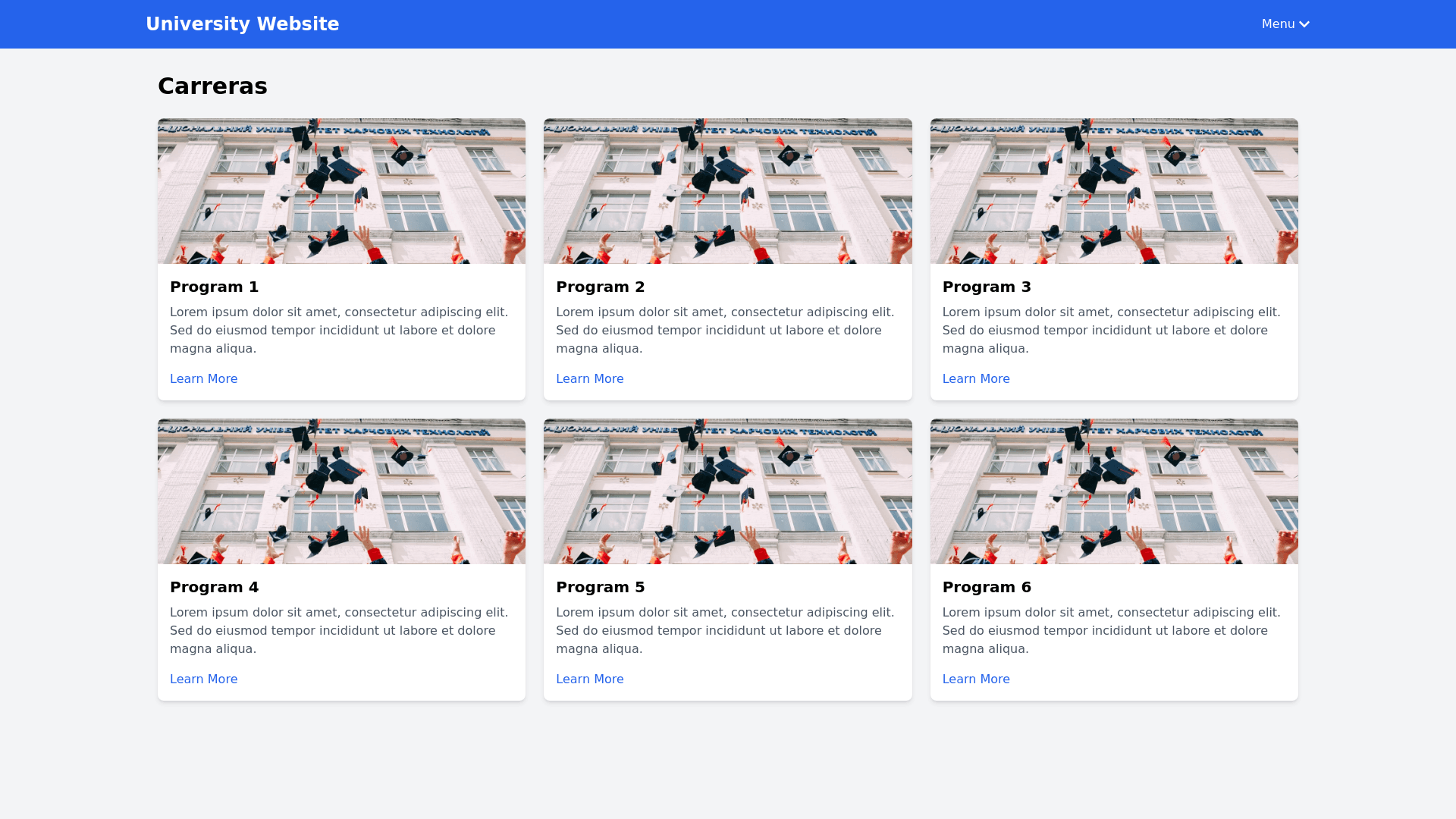This screenshot has width=1456, height=819.
Task: Select Learn More in Program 5 card
Action: tap(589, 679)
